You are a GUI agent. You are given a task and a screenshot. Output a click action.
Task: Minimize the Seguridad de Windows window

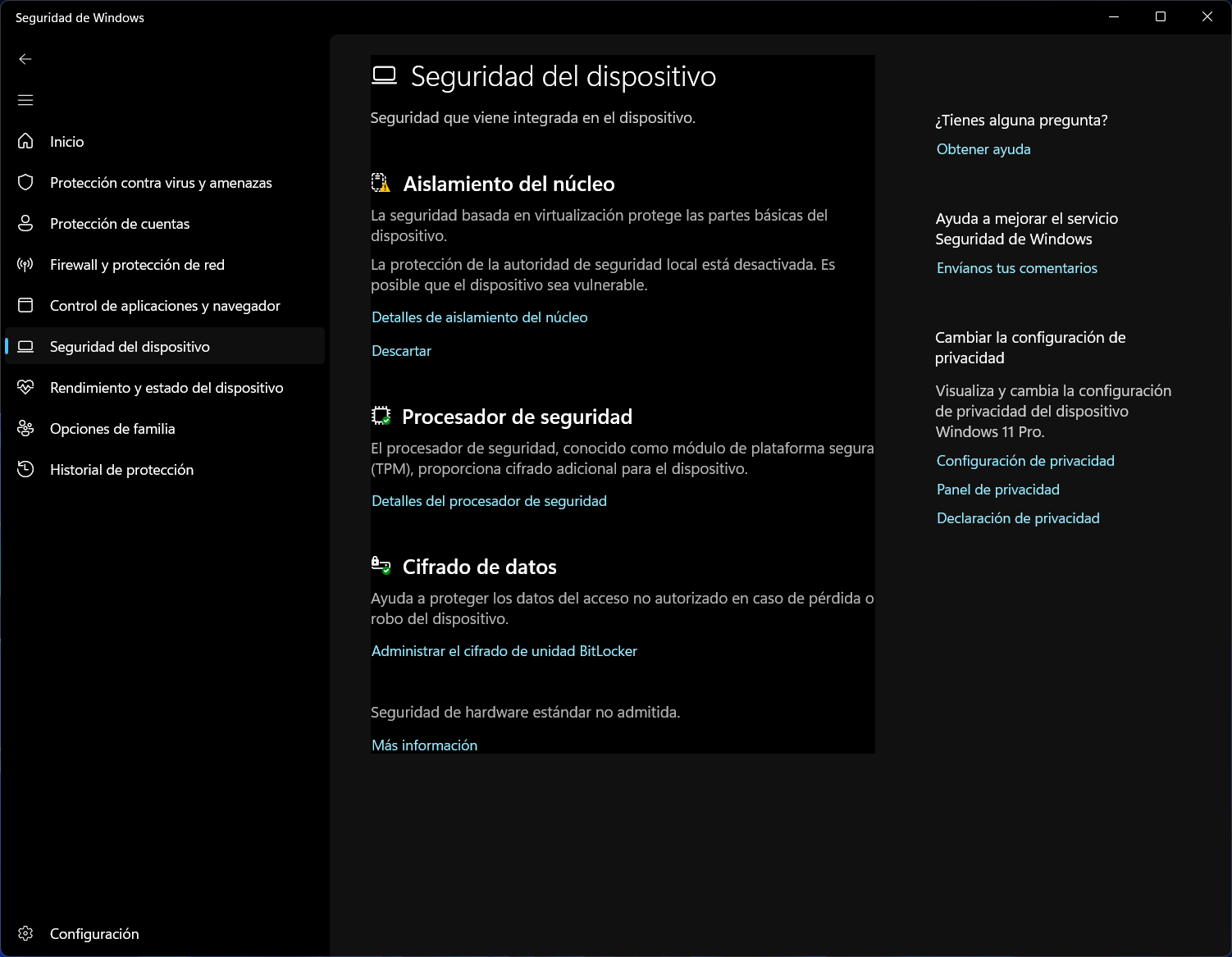[x=1114, y=17]
